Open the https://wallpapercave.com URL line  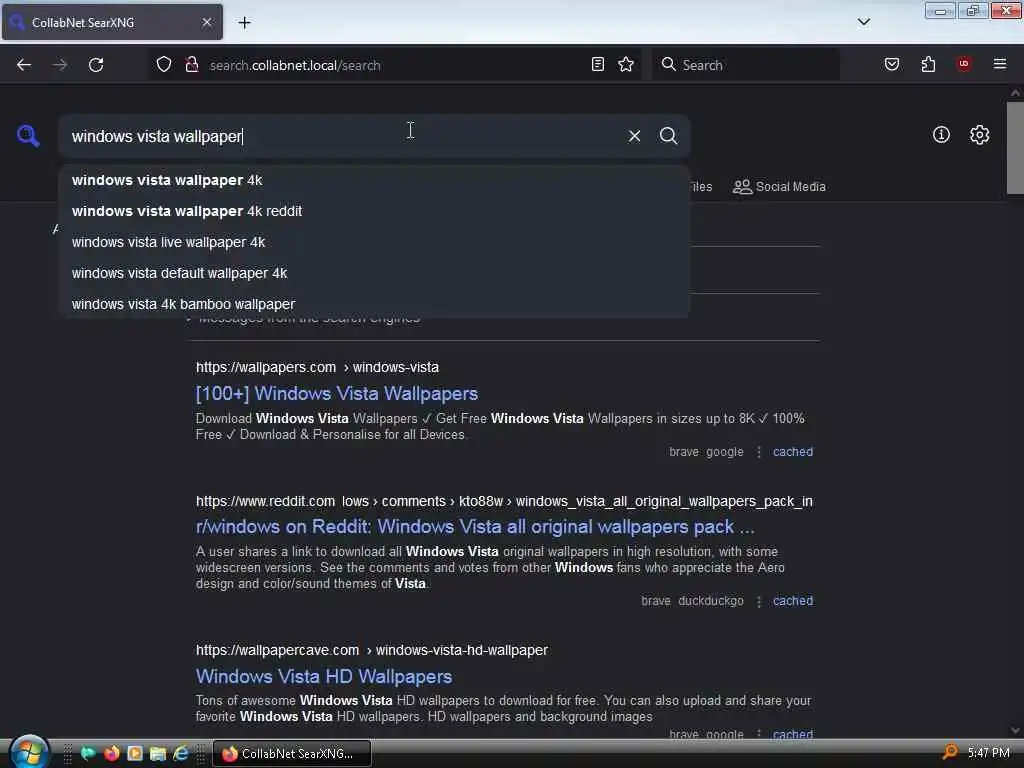[x=372, y=650]
